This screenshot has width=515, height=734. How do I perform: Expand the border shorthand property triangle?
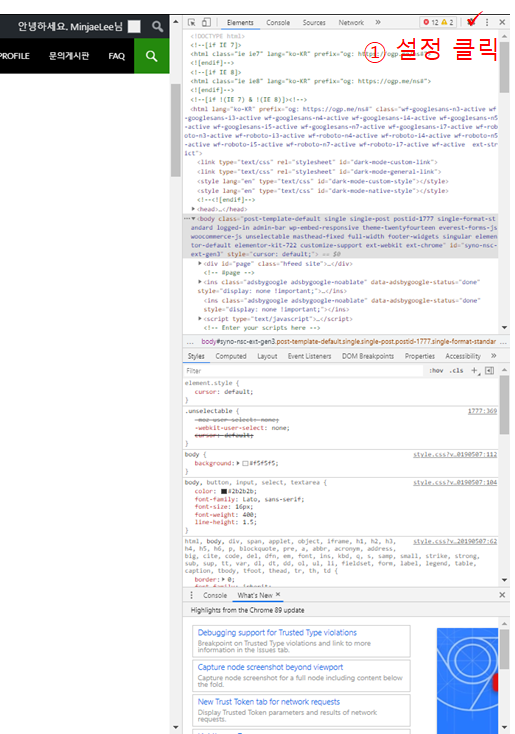223,579
